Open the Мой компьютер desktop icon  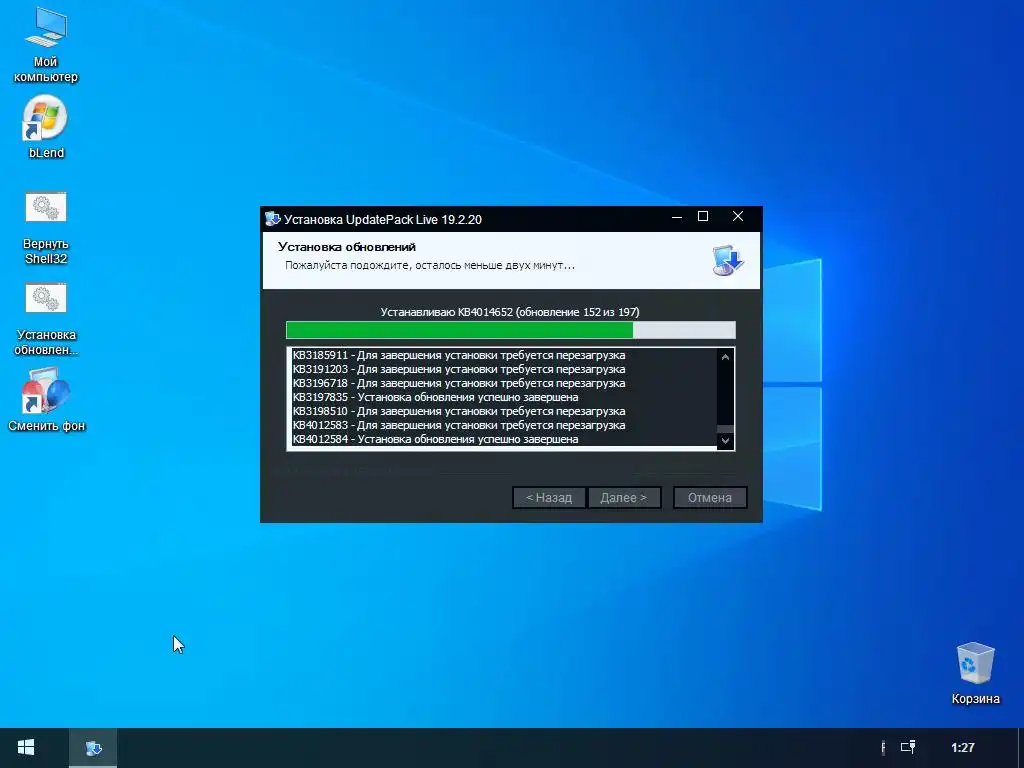click(46, 44)
